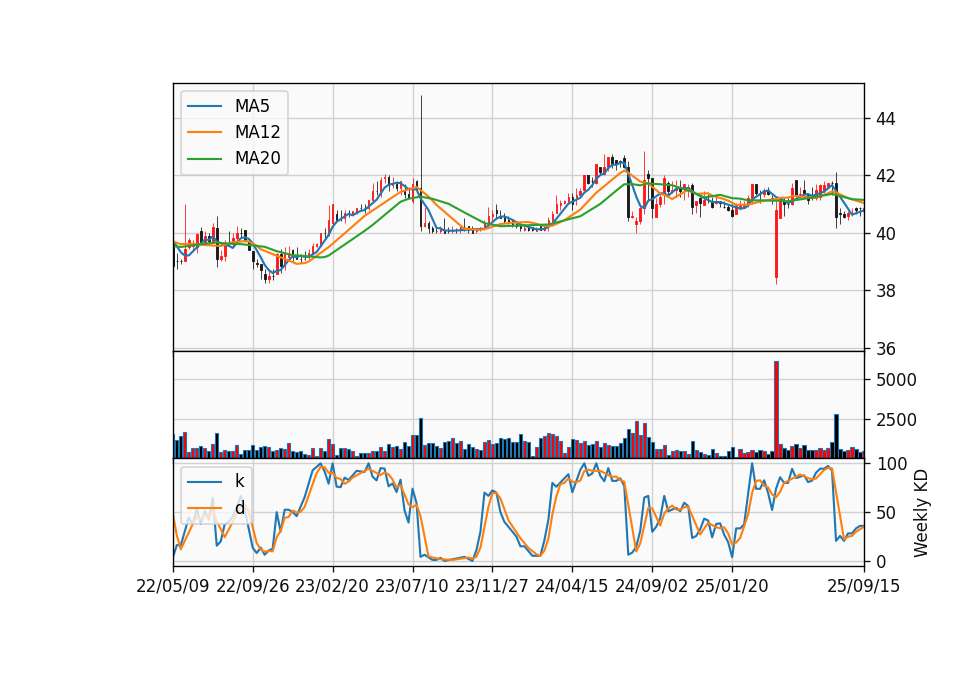Click the 24/04/15 date tick label
Viewport: 960px width, 690px height.
(572, 586)
